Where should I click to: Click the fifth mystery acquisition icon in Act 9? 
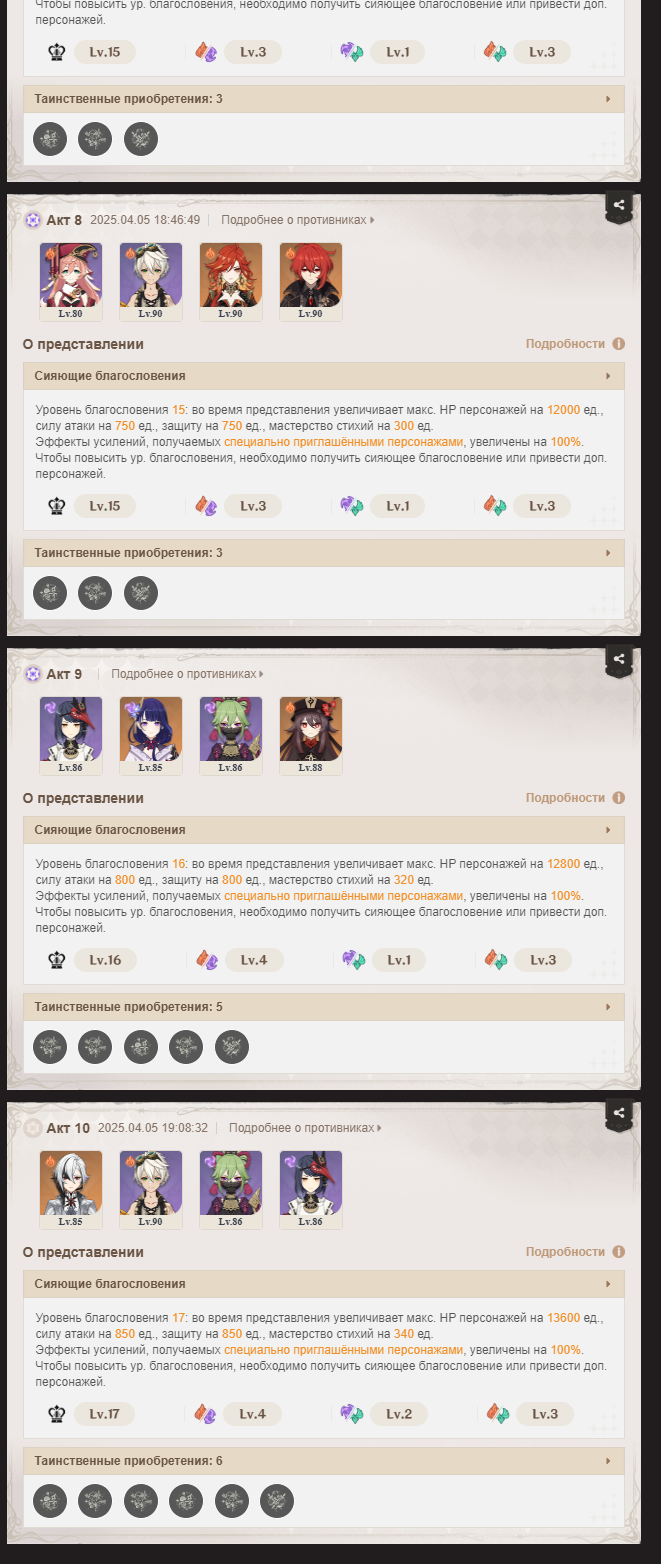coord(232,1047)
